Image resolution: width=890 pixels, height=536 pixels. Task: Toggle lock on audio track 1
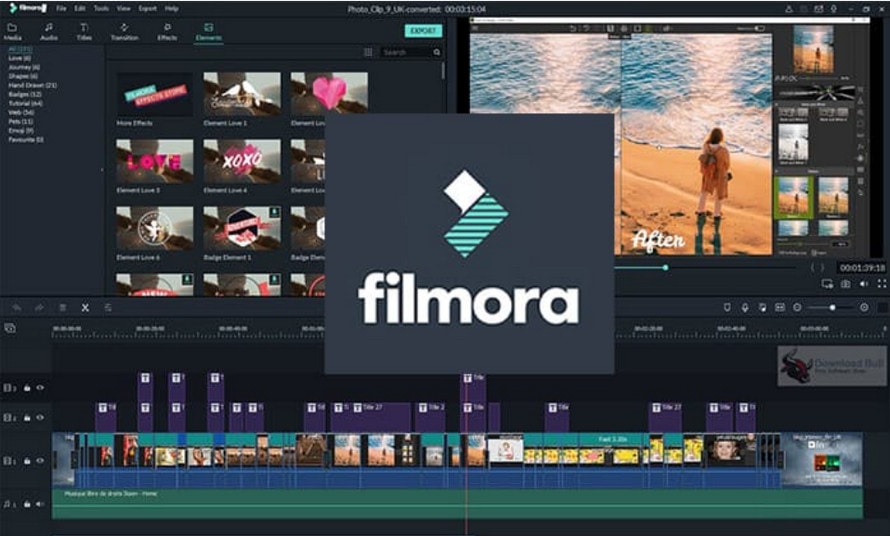click(27, 504)
